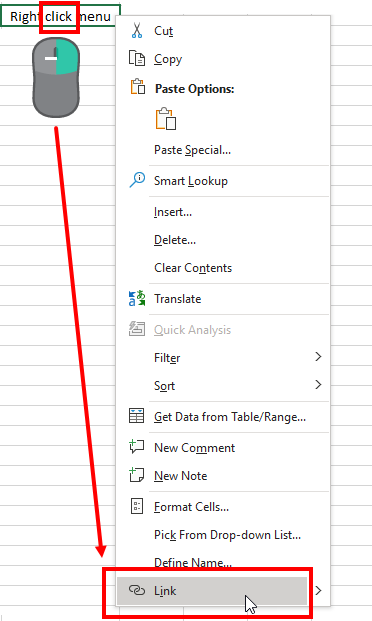
Task: Click the Copy pages icon
Action: (x=137, y=58)
